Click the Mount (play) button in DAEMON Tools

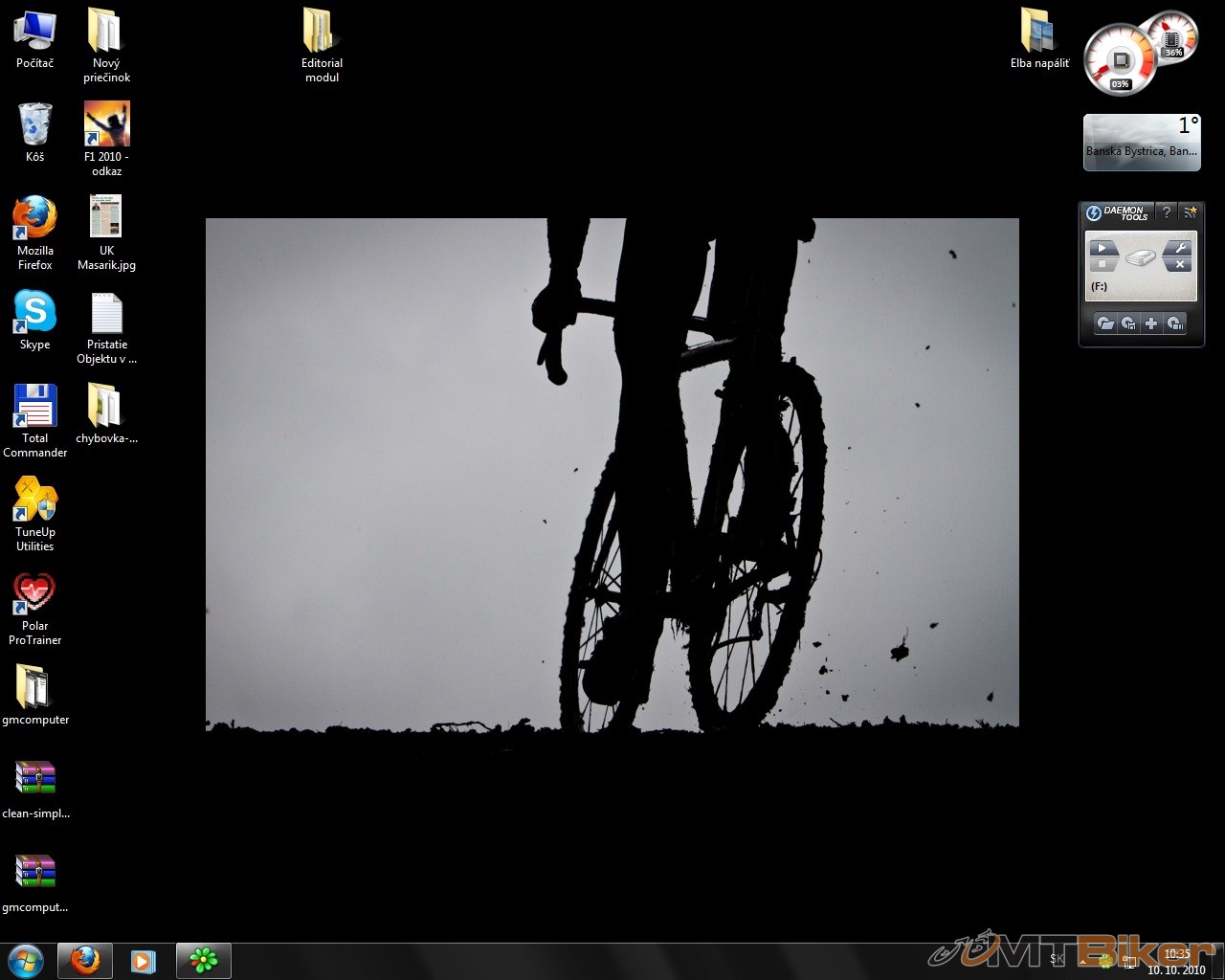(x=1102, y=249)
